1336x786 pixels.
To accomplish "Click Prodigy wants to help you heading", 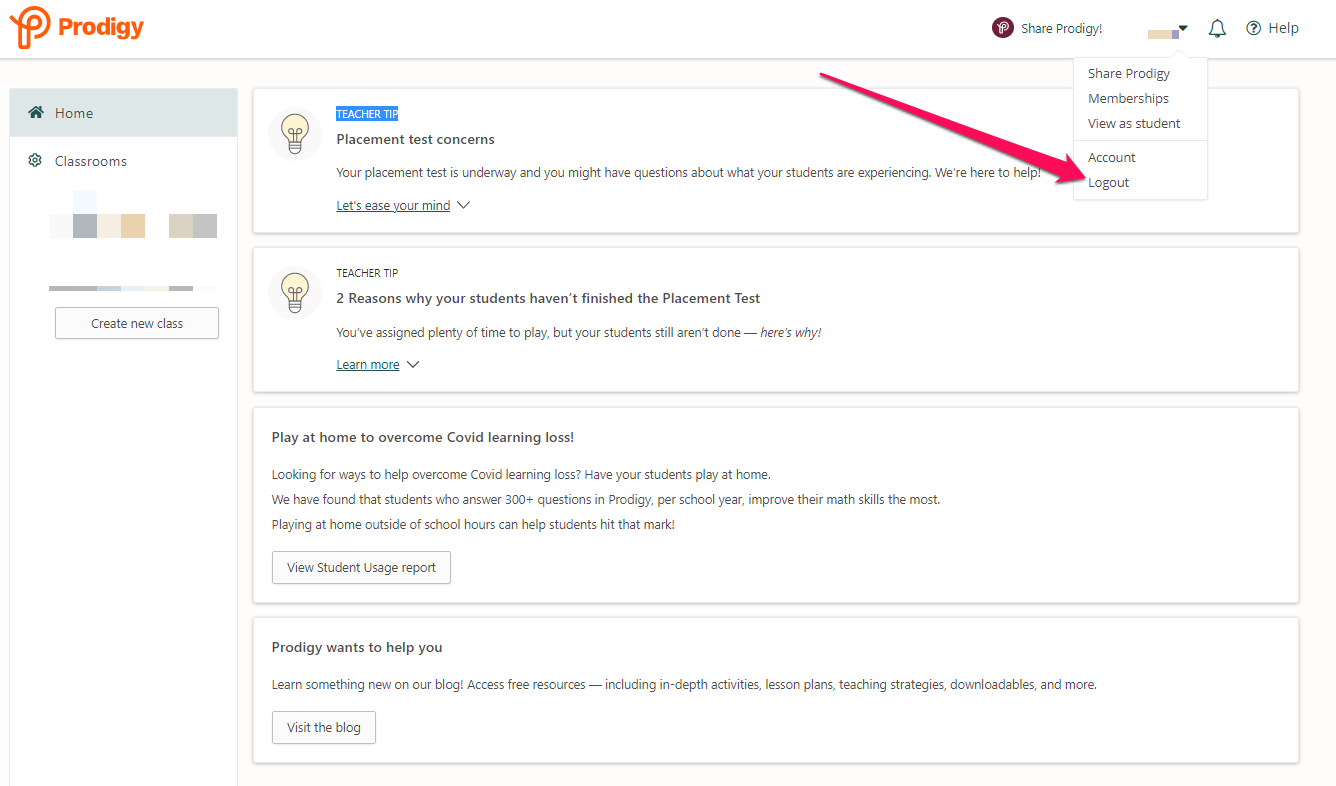I will tap(357, 647).
